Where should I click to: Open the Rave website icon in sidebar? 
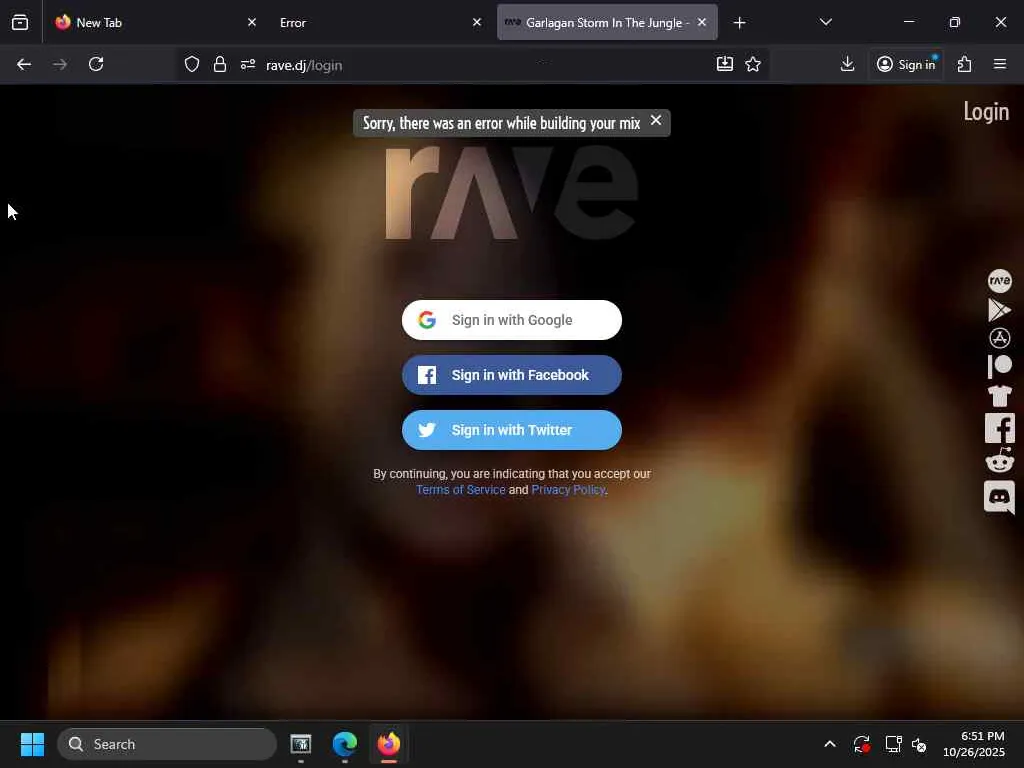click(999, 281)
